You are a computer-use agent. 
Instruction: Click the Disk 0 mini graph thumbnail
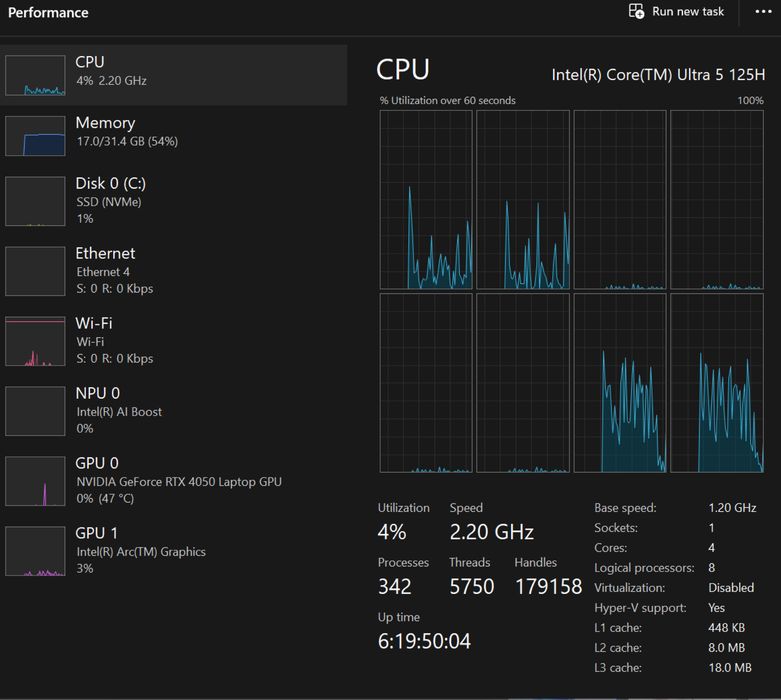[x=35, y=201]
